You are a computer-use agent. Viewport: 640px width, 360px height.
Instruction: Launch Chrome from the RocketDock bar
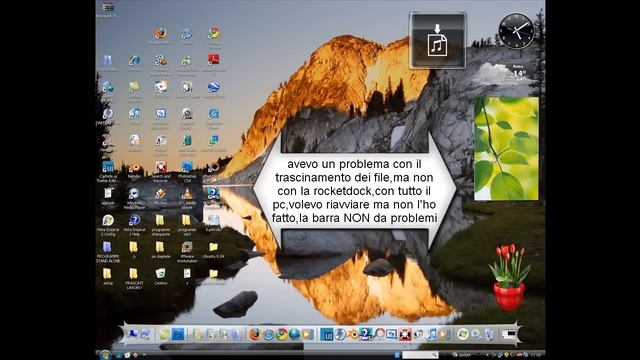(281, 334)
